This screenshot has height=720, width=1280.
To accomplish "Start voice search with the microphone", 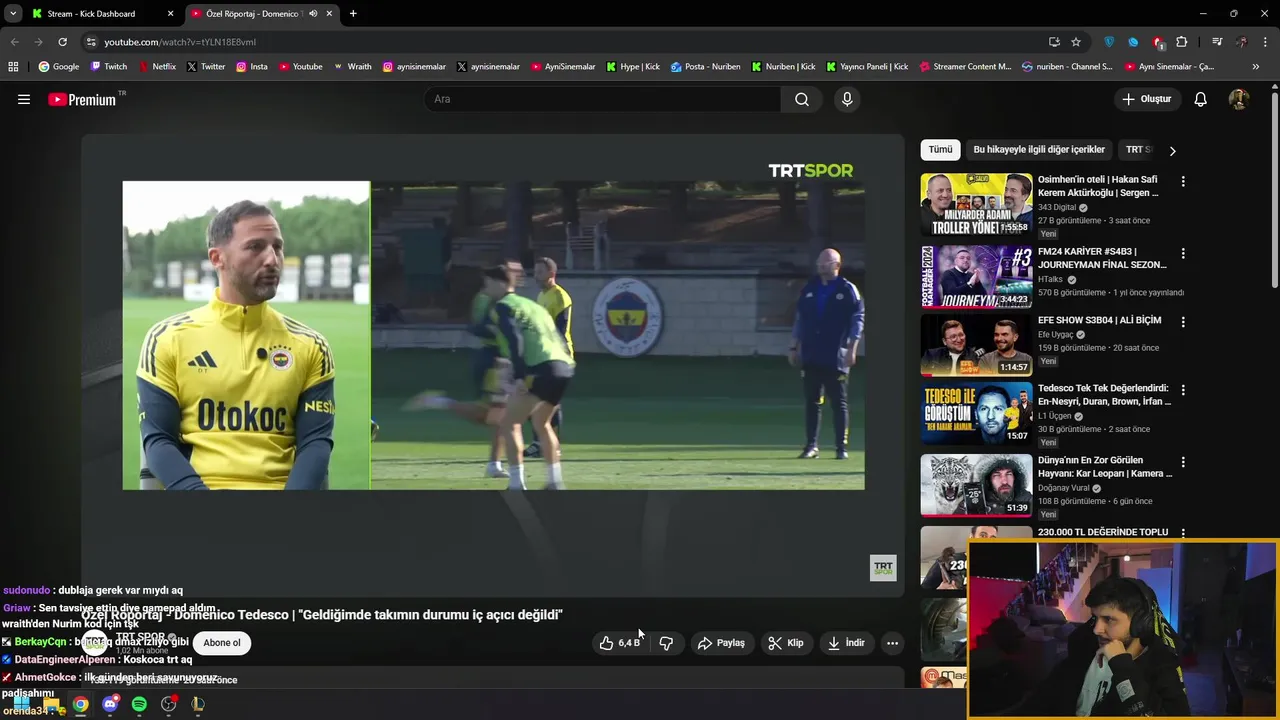I will coord(847,99).
